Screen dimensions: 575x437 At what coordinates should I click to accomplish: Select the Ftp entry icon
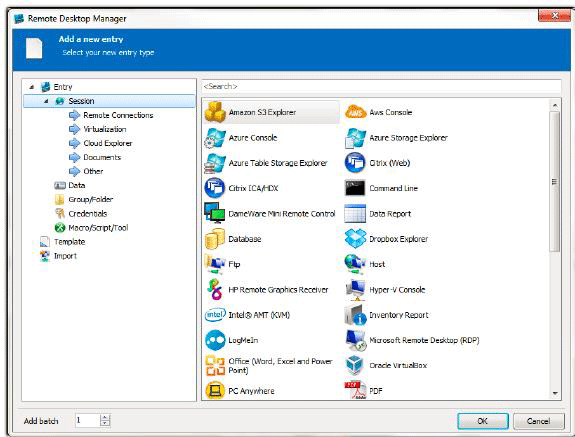(x=215, y=264)
